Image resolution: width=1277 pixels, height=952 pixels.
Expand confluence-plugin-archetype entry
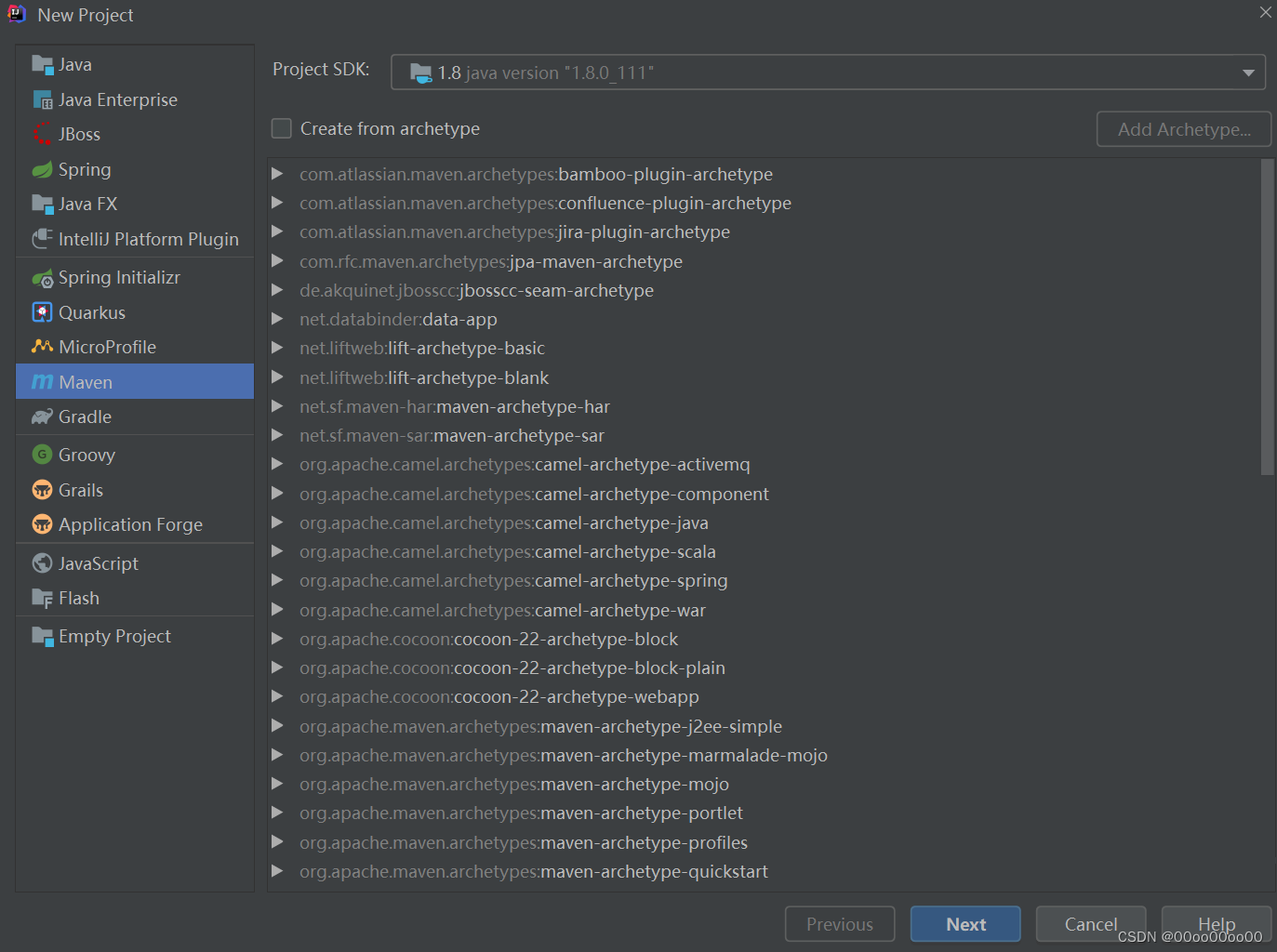pyautogui.click(x=277, y=203)
